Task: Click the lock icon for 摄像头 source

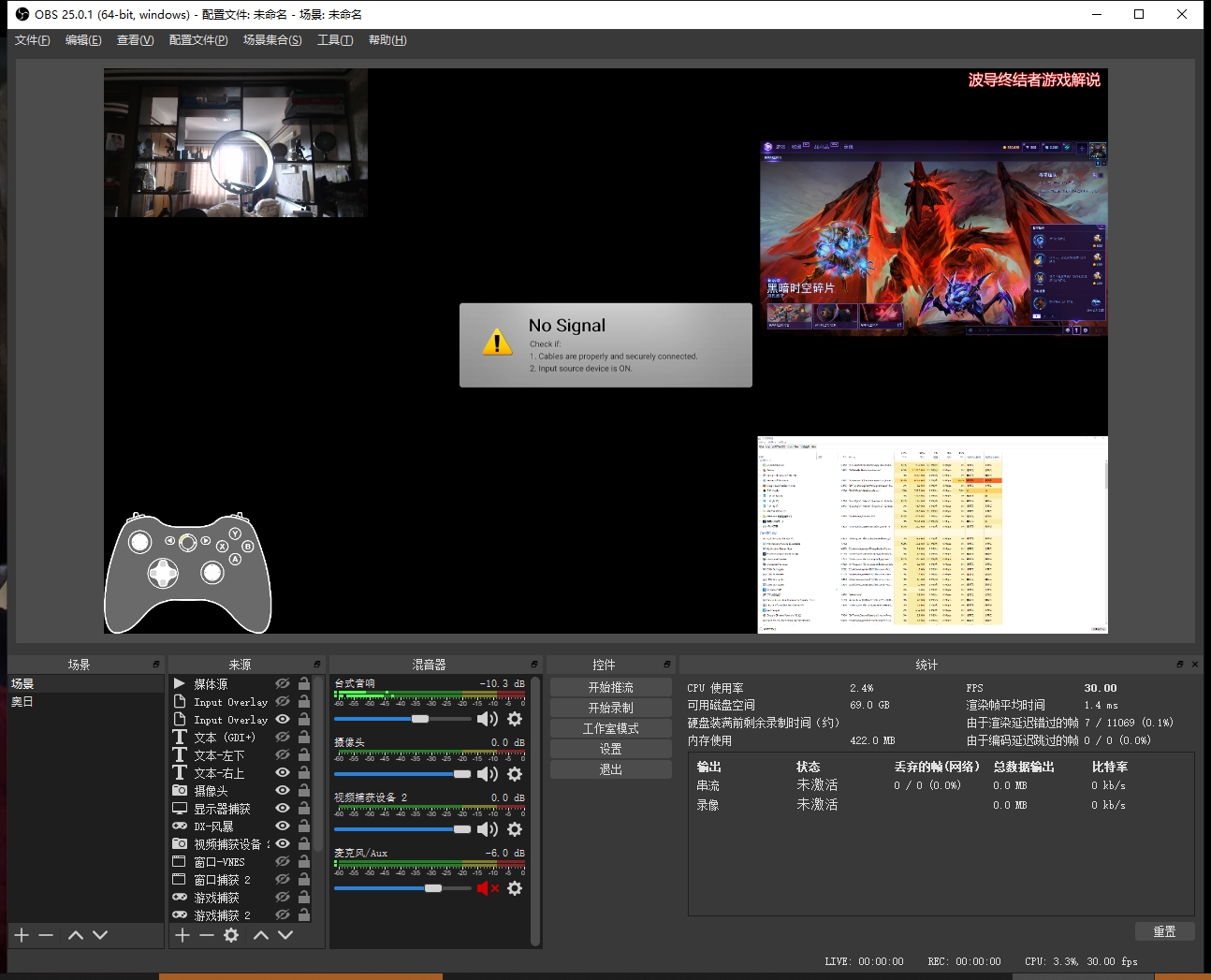Action: [304, 791]
